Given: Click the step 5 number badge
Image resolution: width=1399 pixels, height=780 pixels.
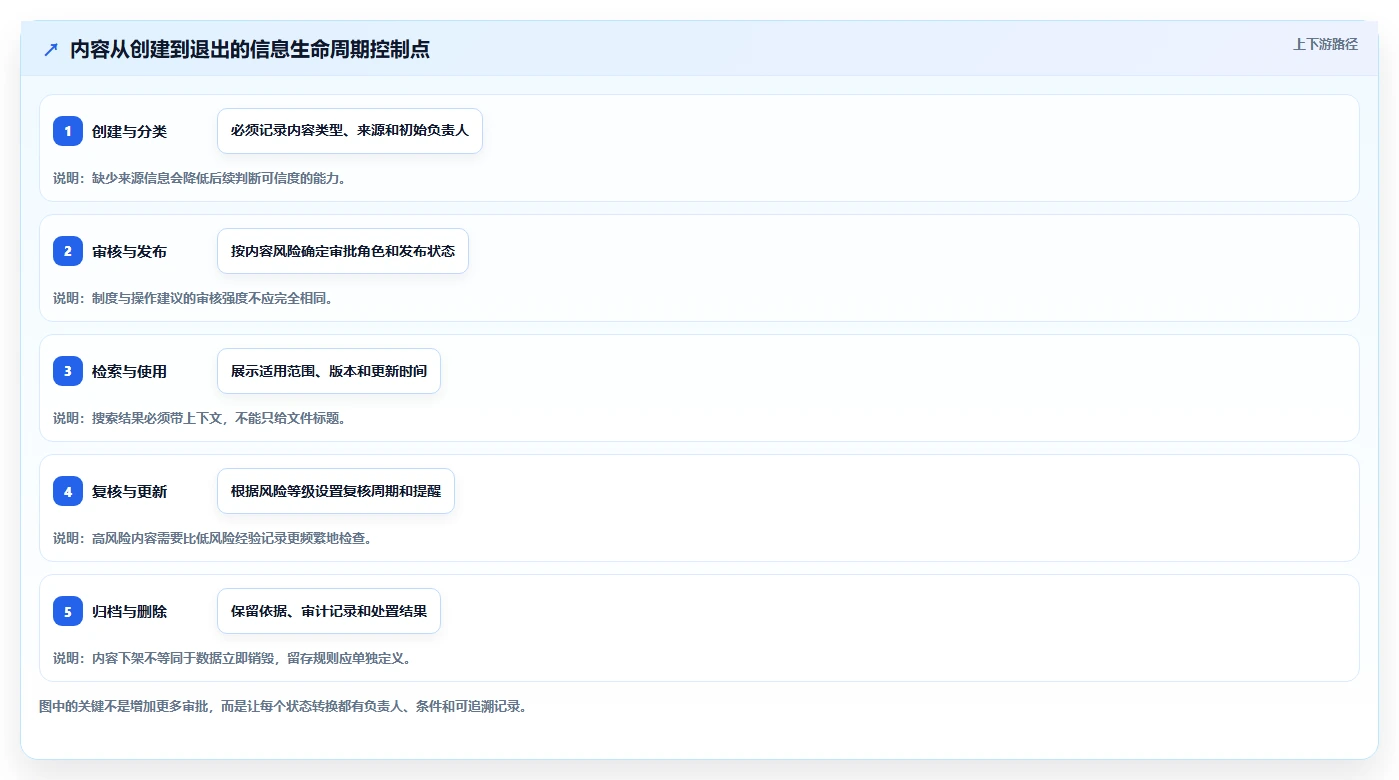Looking at the screenshot, I should [68, 611].
